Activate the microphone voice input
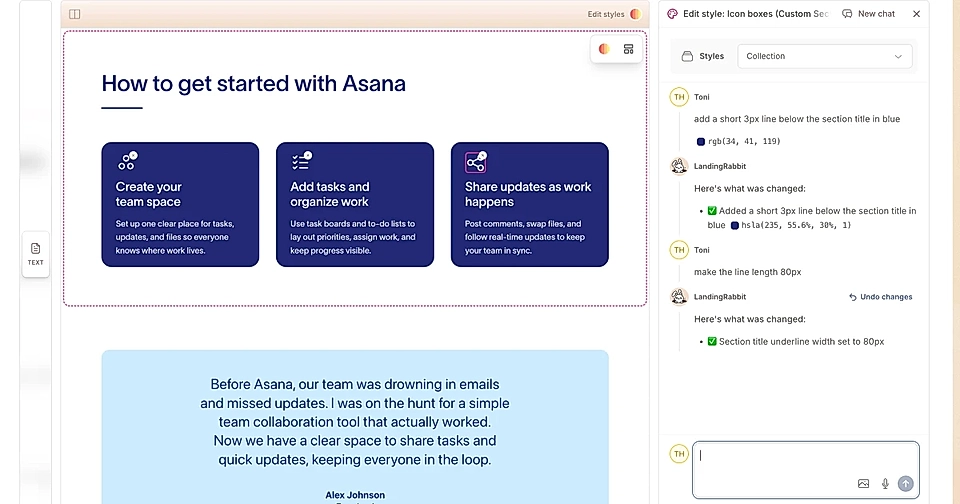This screenshot has height=504, width=960. pos(885,484)
